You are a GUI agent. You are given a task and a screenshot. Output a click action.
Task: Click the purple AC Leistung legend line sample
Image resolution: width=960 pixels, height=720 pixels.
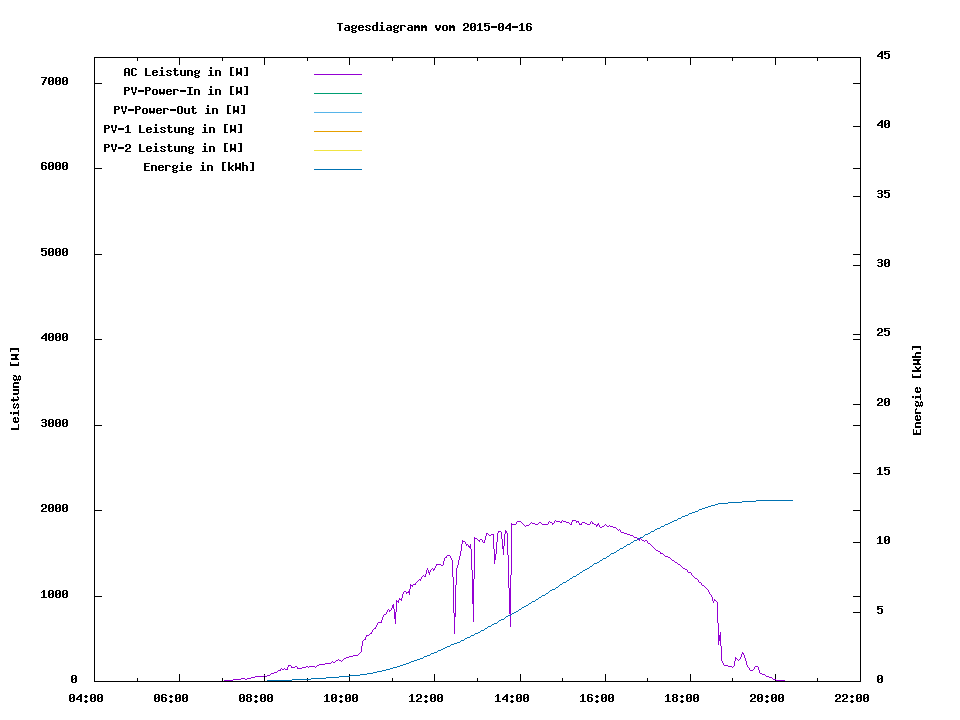[337, 74]
